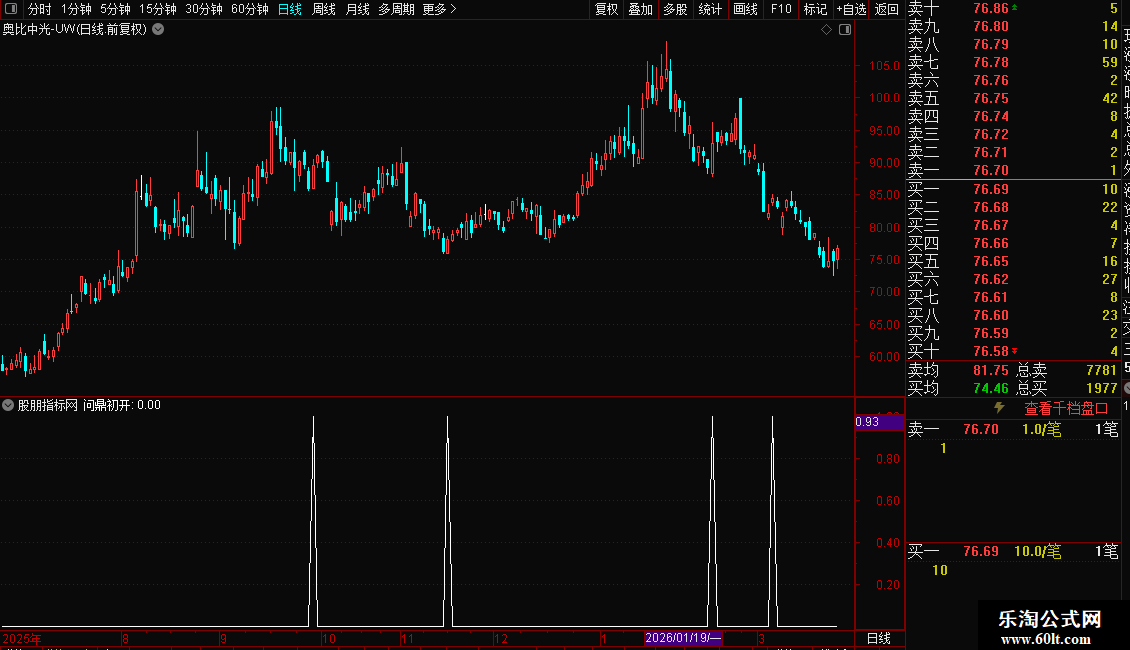Open the 画线 drawing tool
This screenshot has width=1130, height=650.
(745, 9)
